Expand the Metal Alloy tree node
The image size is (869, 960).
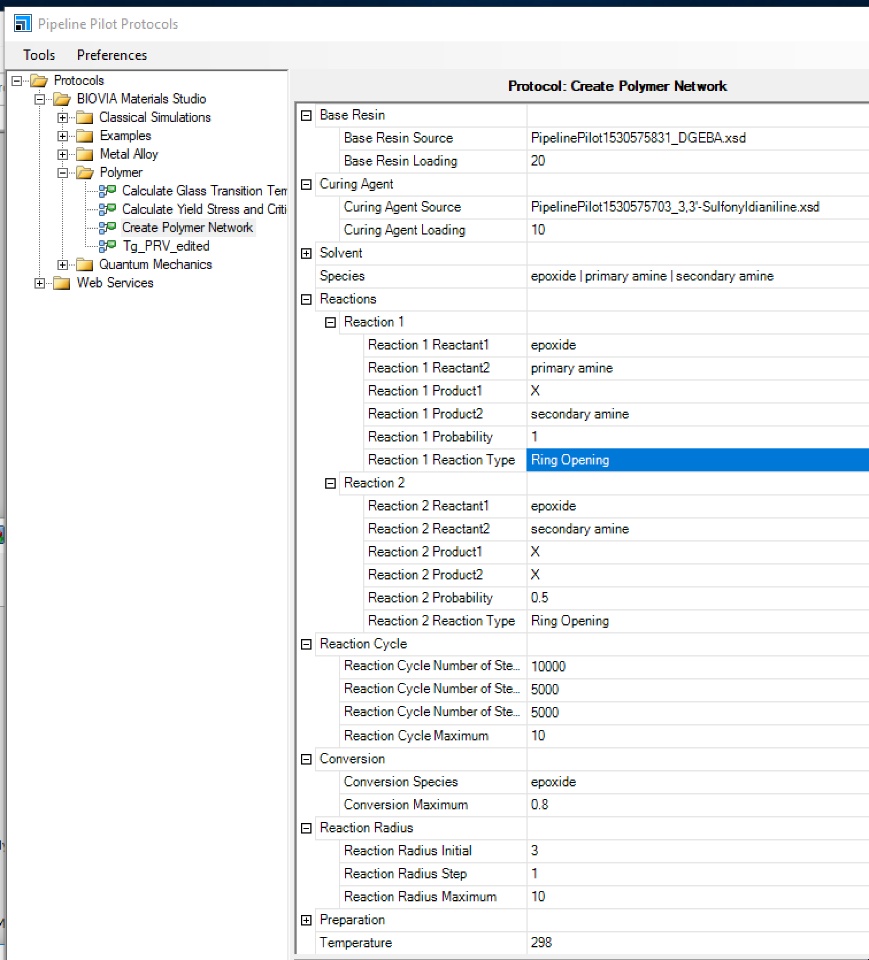click(62, 154)
